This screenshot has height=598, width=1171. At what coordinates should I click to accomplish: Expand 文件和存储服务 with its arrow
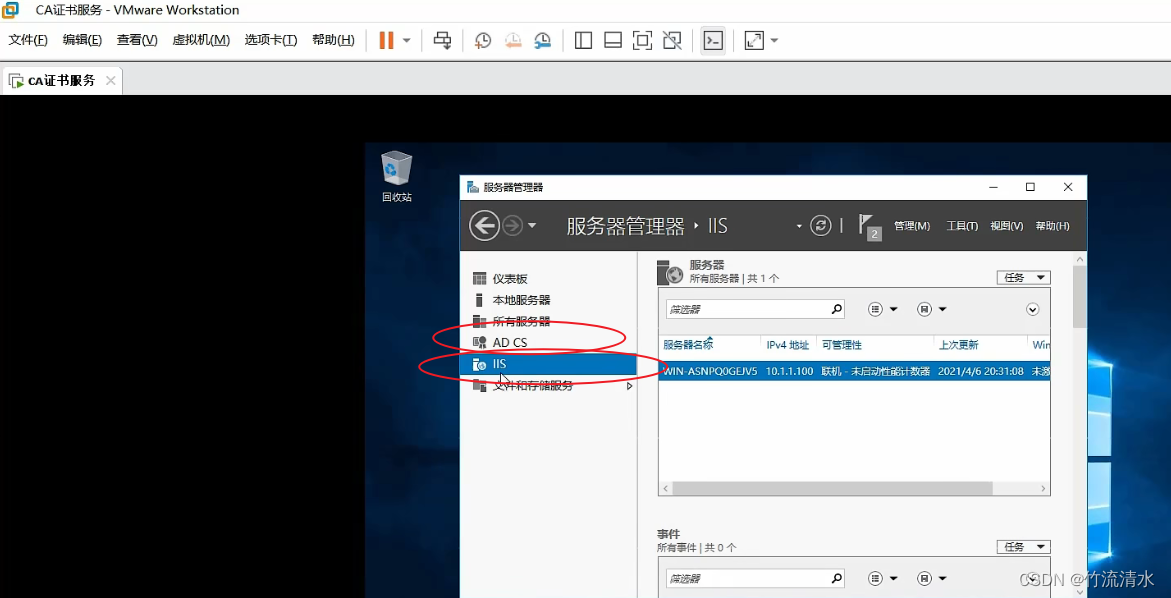[x=629, y=386]
